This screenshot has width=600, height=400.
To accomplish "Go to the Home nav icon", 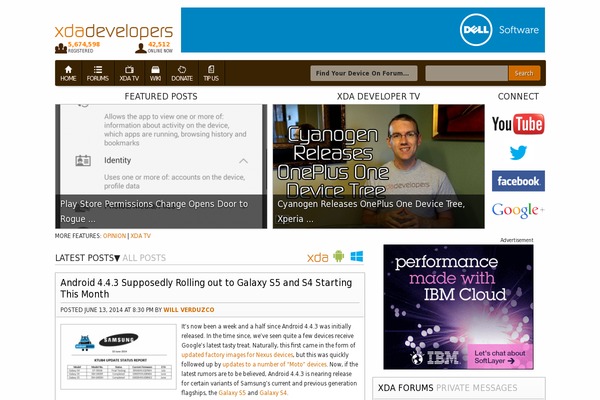I will point(68,73).
